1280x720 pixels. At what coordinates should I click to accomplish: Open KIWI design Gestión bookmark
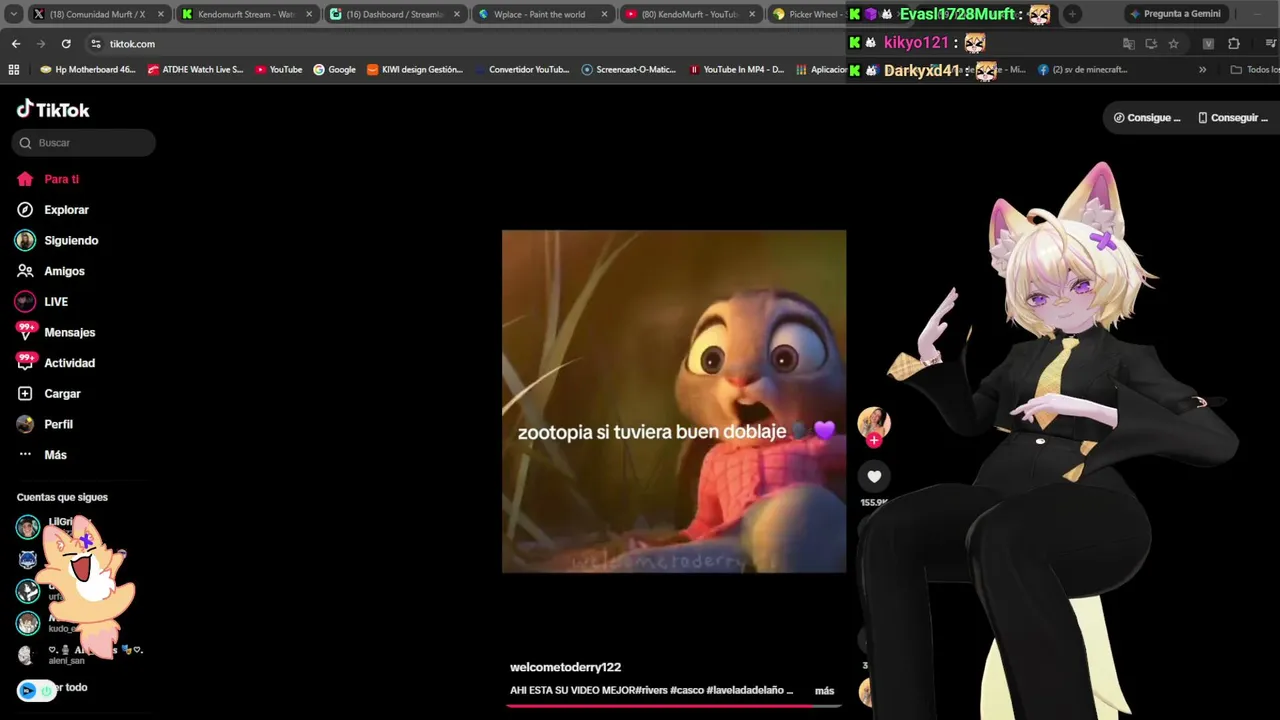coord(414,70)
